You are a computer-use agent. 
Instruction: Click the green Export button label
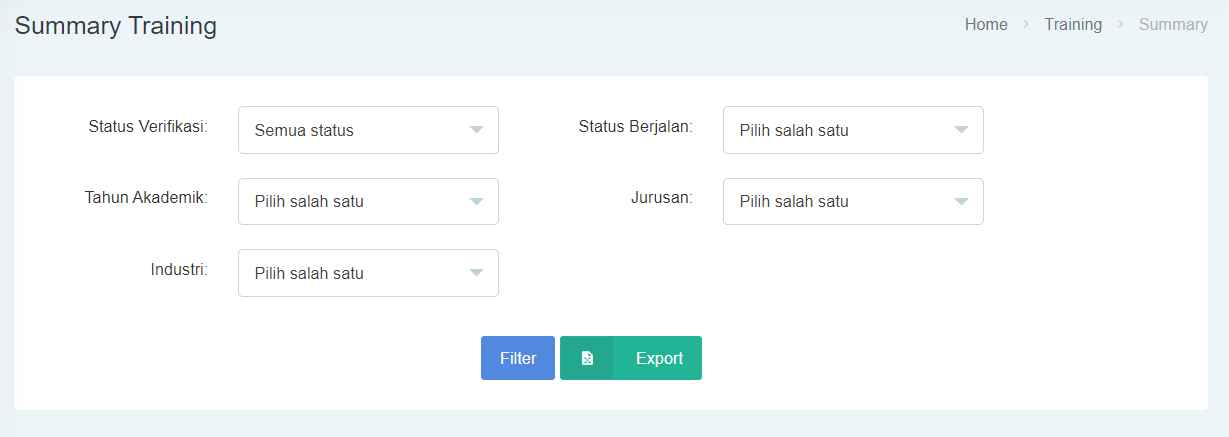click(x=659, y=358)
